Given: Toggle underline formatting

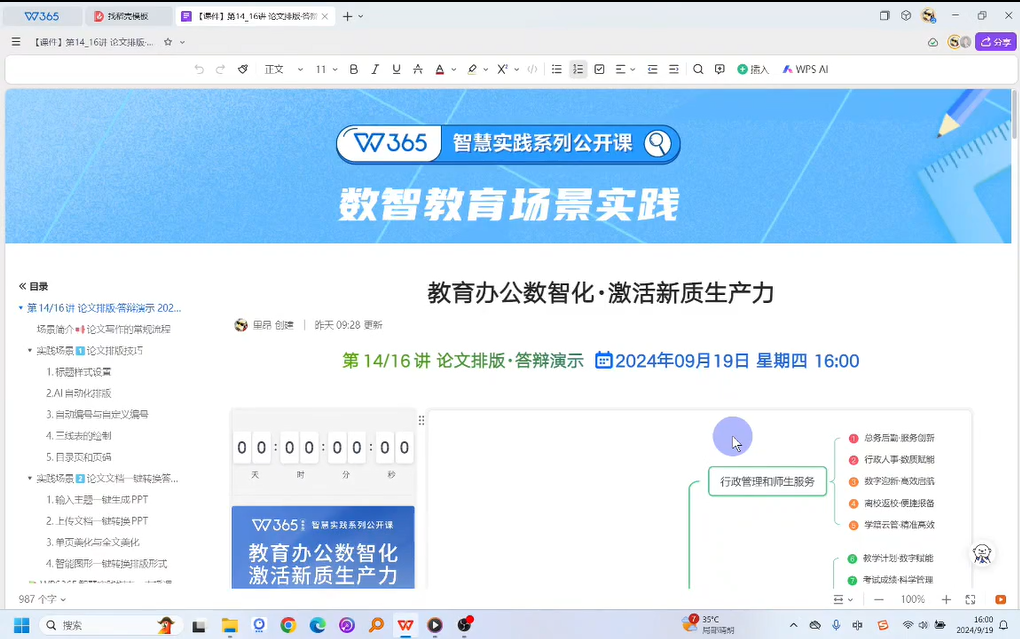Looking at the screenshot, I should (x=397, y=70).
